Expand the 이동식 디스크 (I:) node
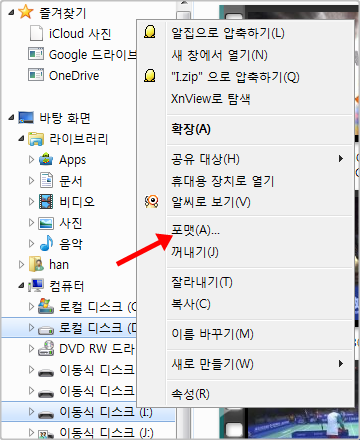 (x=31, y=411)
